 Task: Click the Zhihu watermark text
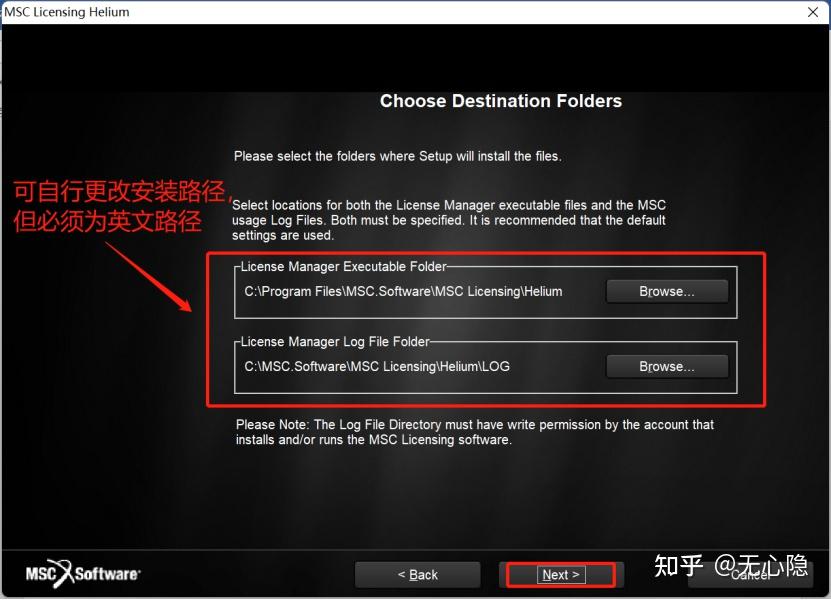pos(731,566)
